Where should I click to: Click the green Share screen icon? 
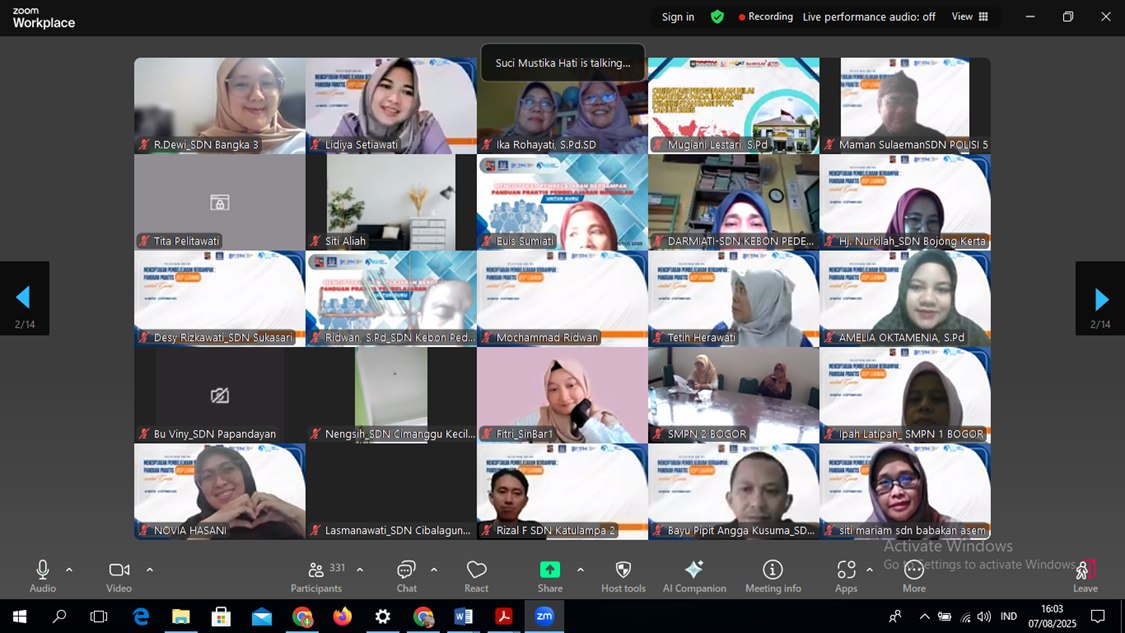pyautogui.click(x=550, y=570)
